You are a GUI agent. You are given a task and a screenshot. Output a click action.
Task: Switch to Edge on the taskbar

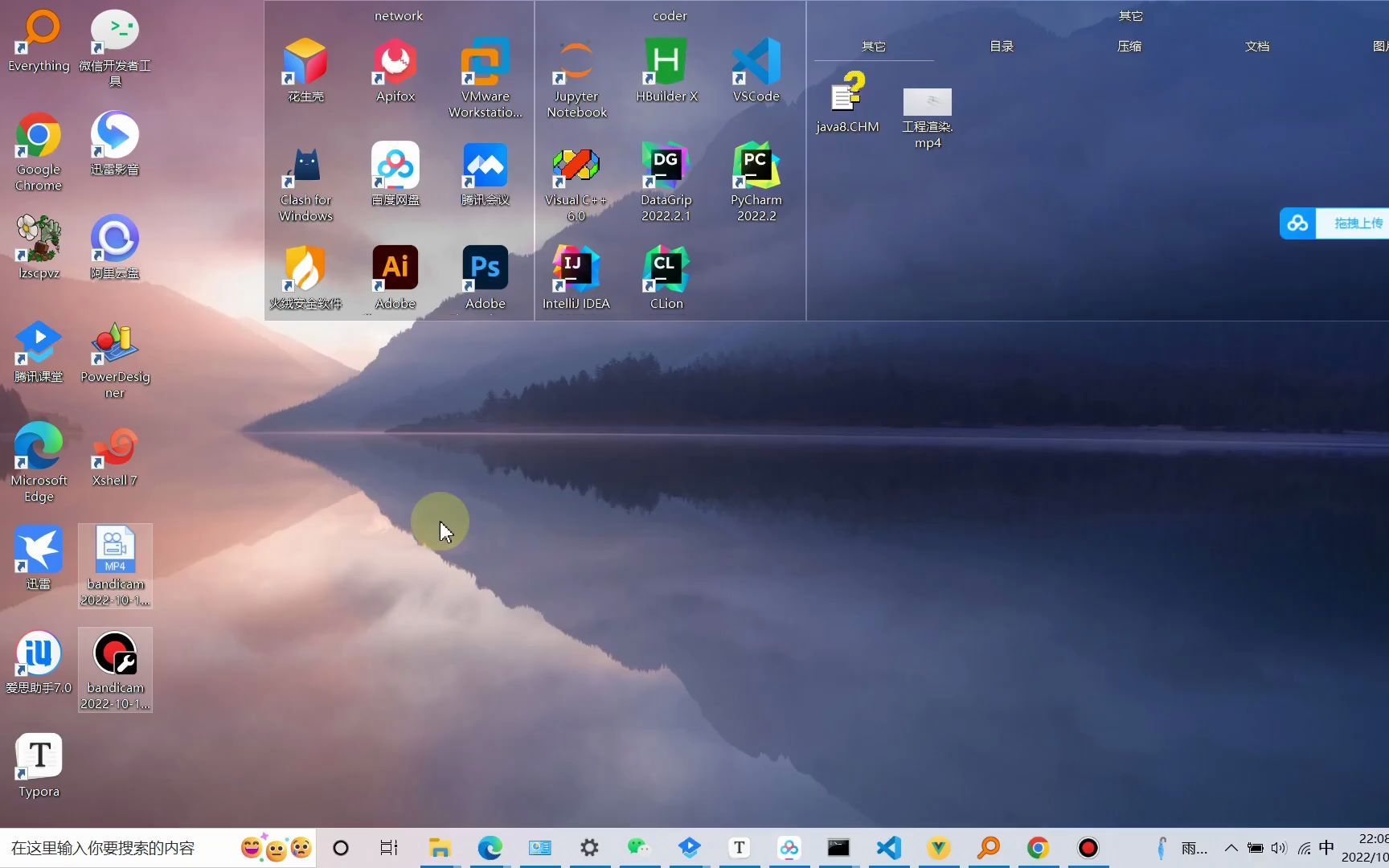pos(490,848)
